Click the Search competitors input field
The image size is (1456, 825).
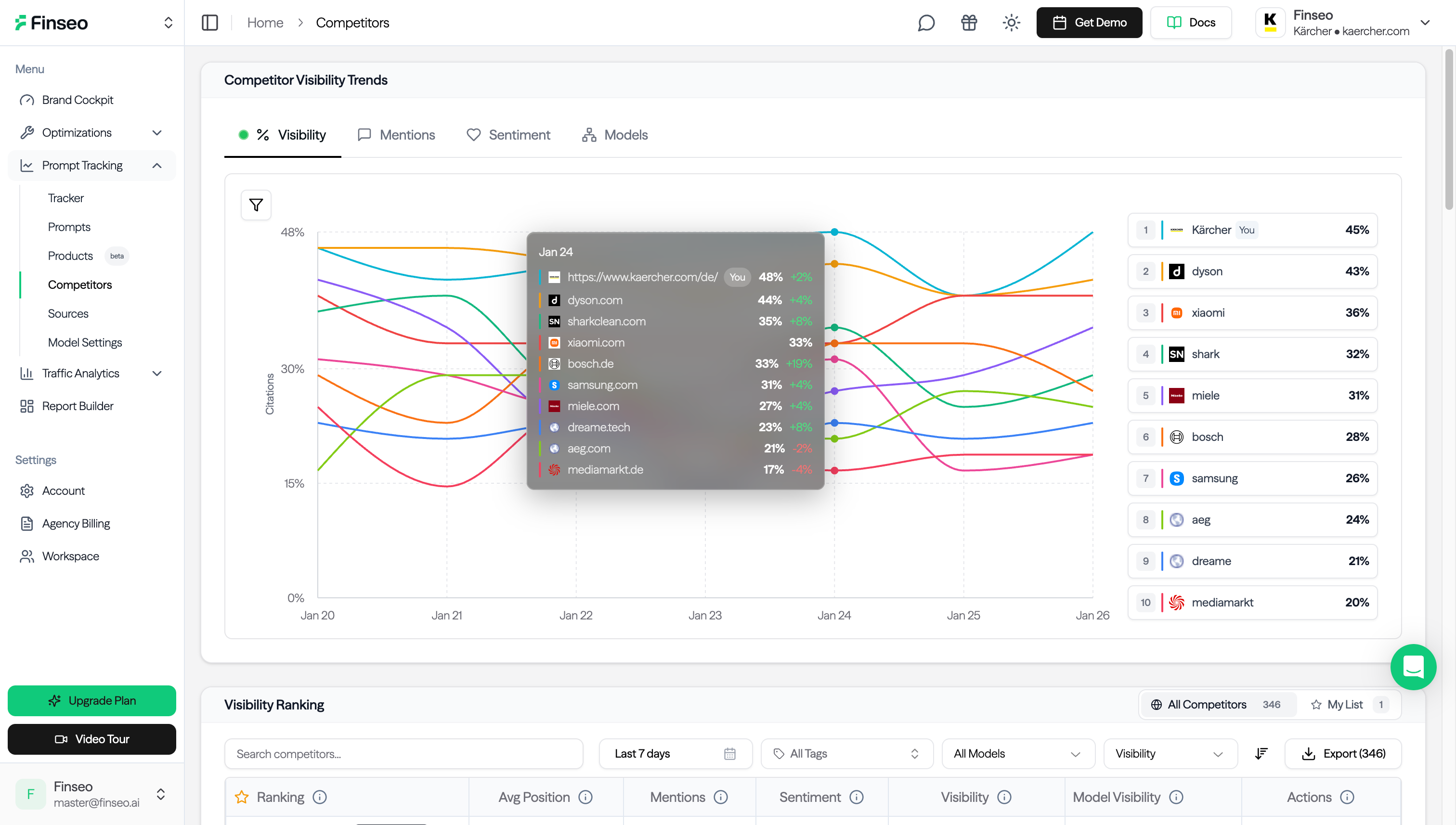[x=403, y=754]
